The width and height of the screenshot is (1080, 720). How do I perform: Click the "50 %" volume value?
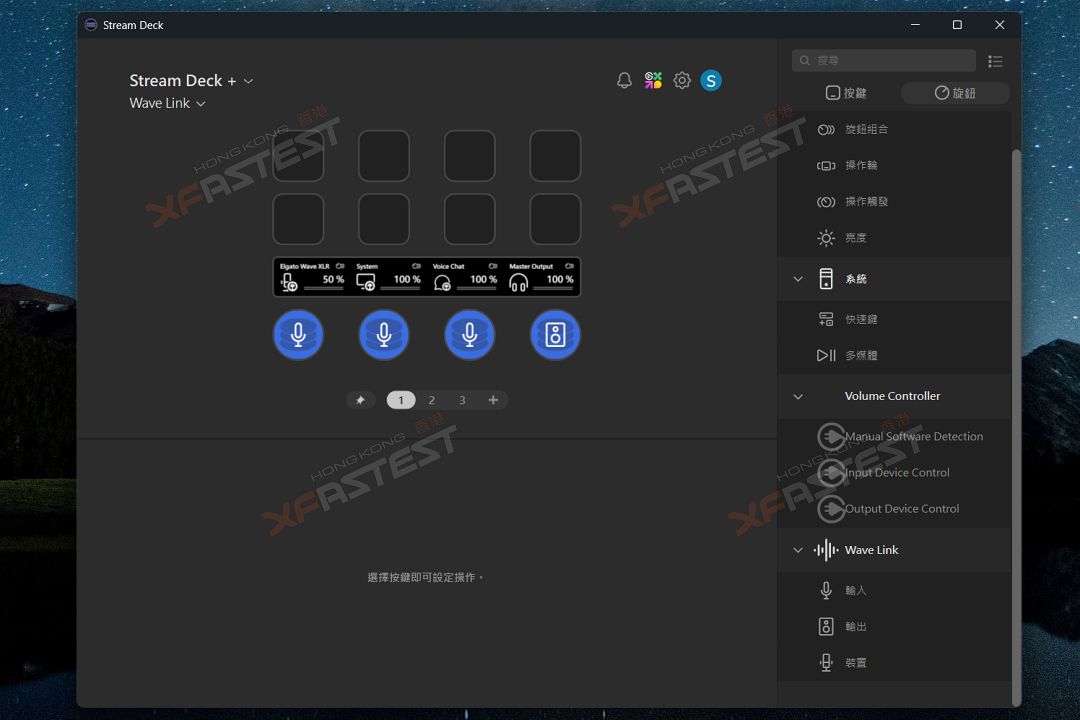point(333,279)
